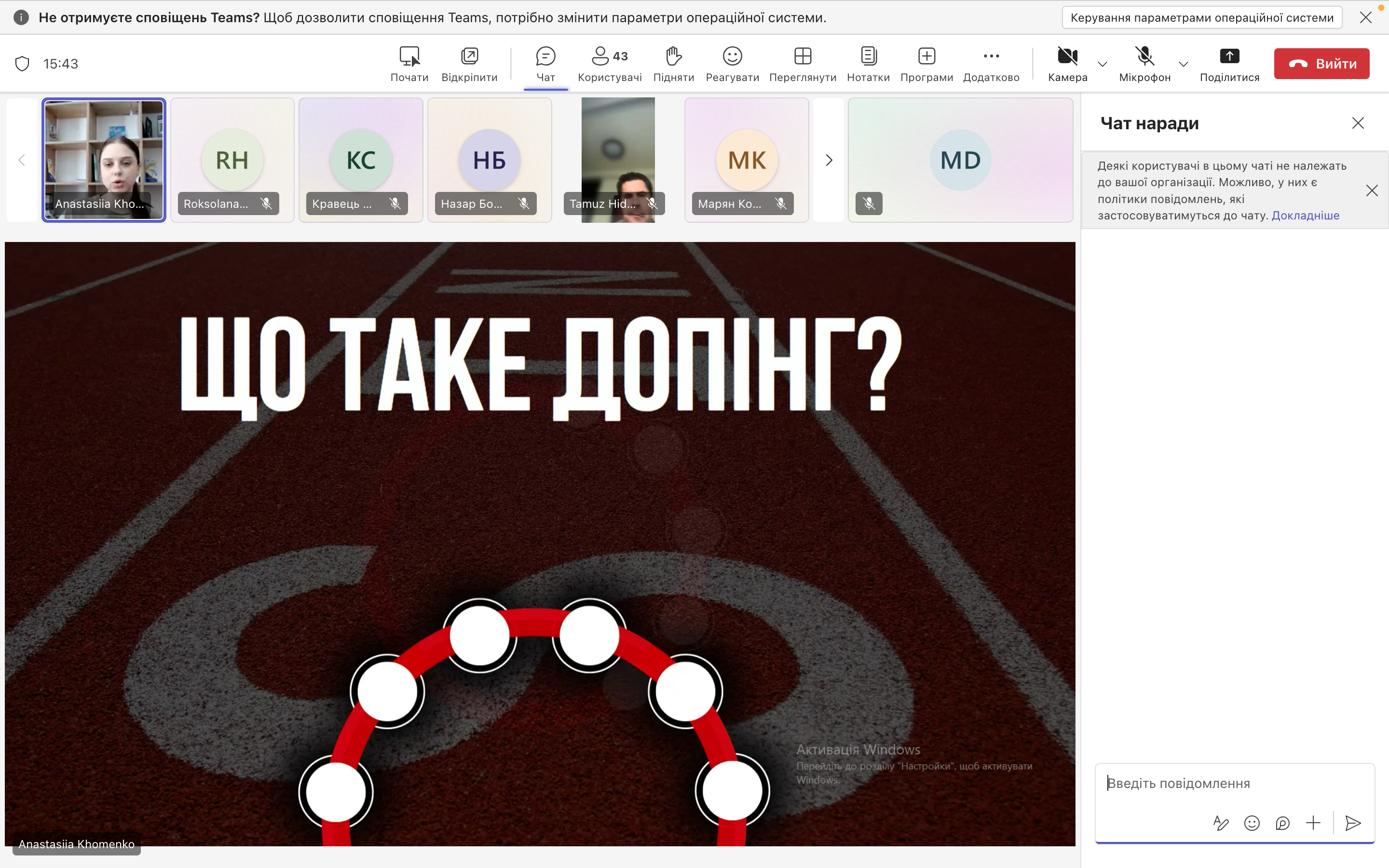Select Марян participant tile МК
This screenshot has height=868, width=1389.
[x=747, y=160]
